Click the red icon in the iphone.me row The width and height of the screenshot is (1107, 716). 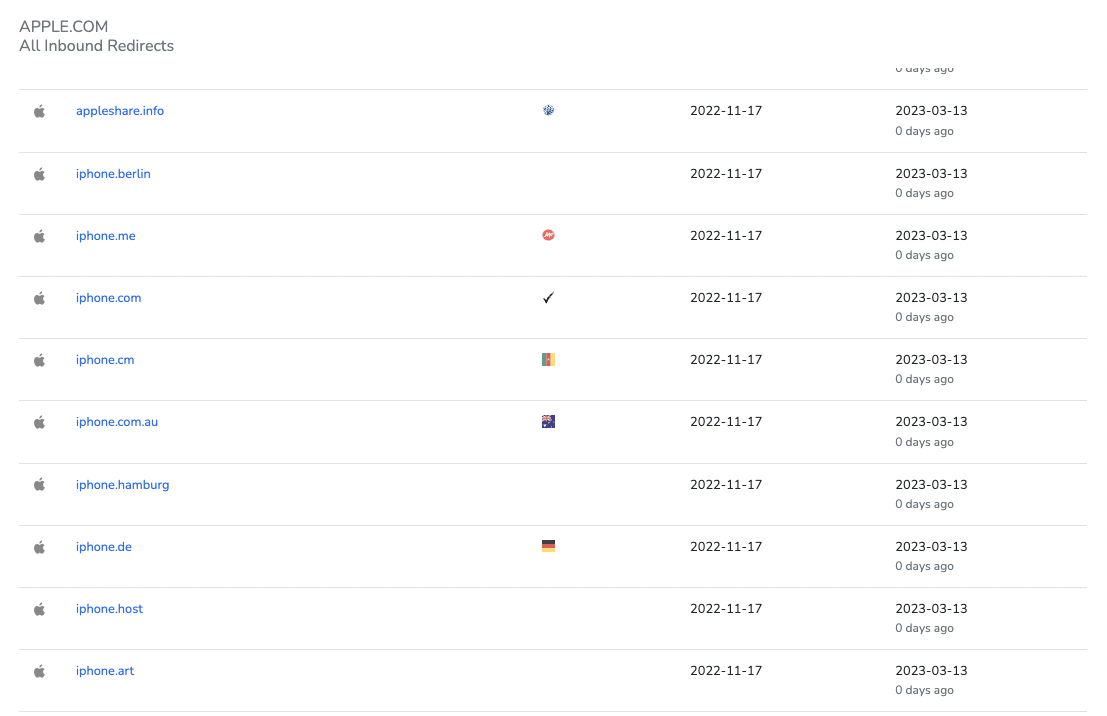point(548,236)
